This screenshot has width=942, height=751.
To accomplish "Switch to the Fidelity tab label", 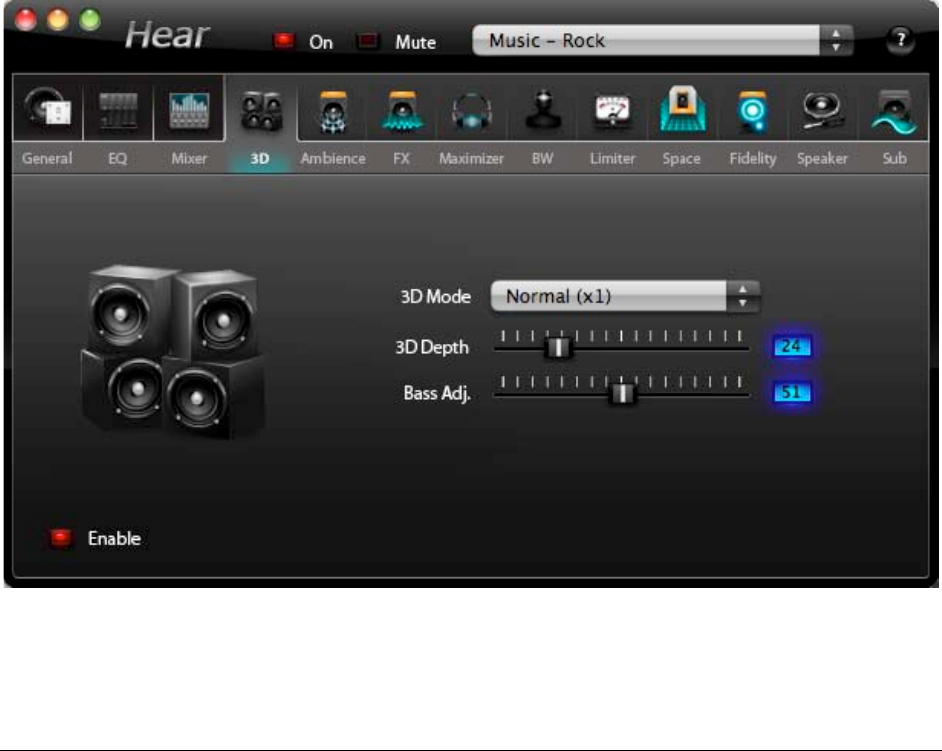I will click(753, 159).
